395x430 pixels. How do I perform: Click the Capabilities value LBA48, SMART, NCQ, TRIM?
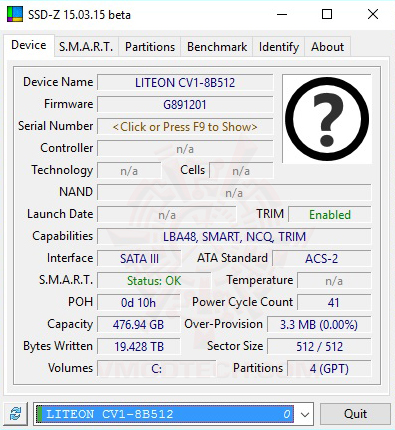pyautogui.click(x=234, y=237)
